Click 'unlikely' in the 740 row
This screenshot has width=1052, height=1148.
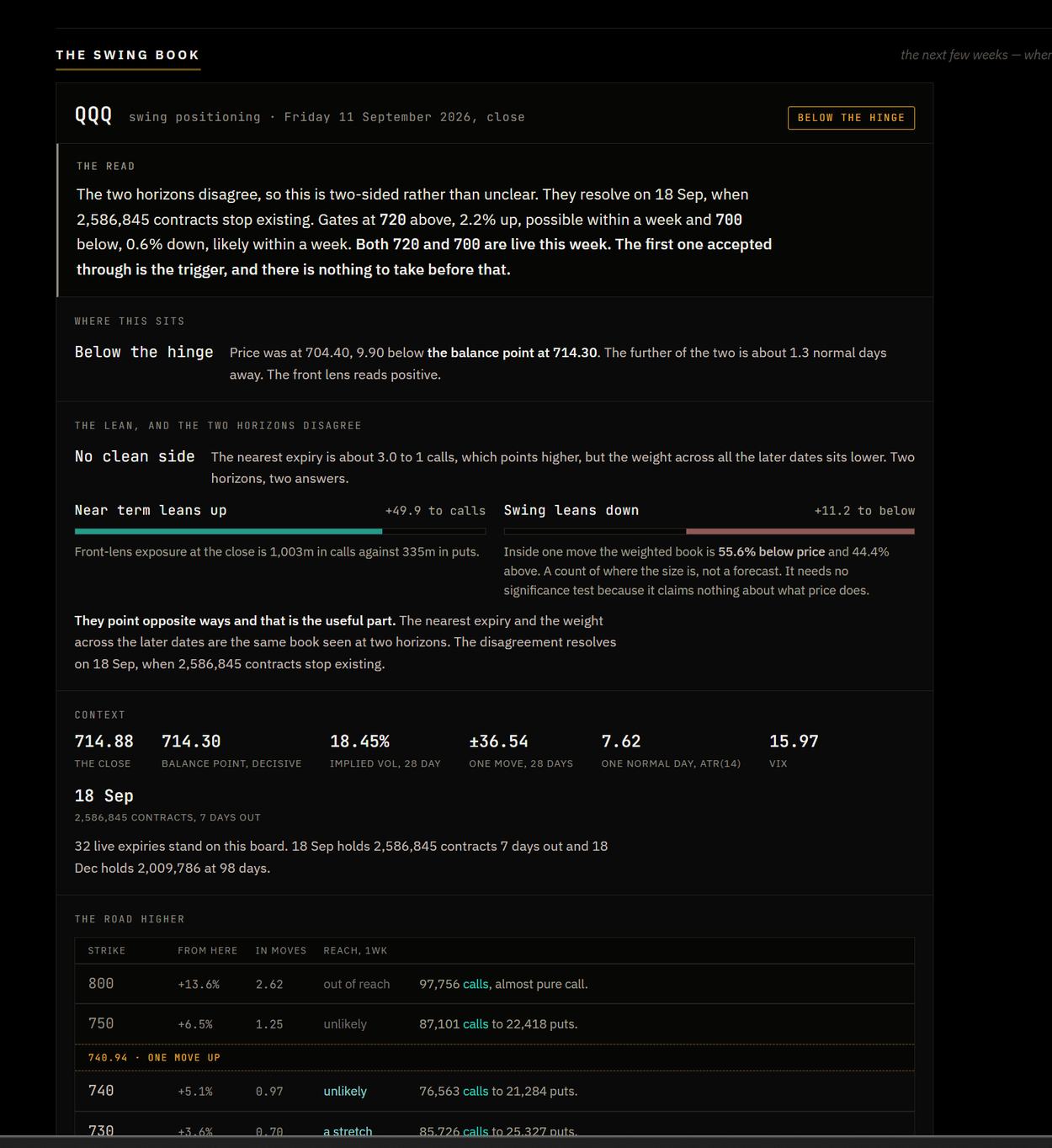point(345,1092)
